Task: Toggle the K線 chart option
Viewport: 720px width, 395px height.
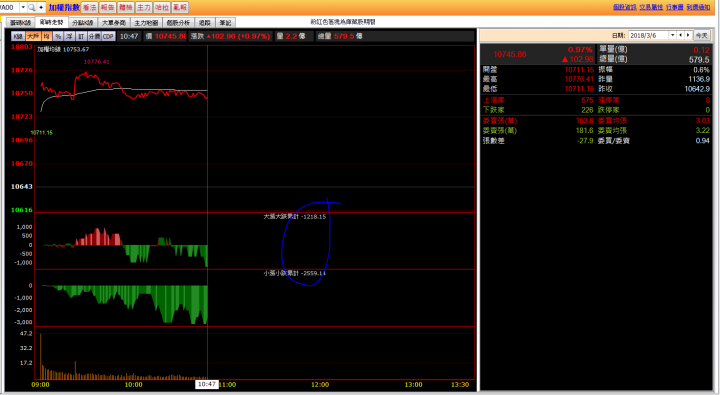Action: tap(18, 36)
